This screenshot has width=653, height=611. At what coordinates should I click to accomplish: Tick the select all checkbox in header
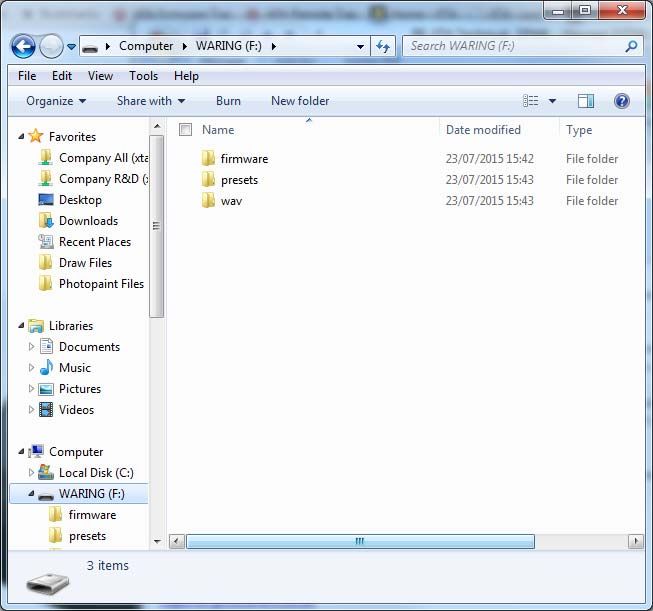tap(185, 130)
